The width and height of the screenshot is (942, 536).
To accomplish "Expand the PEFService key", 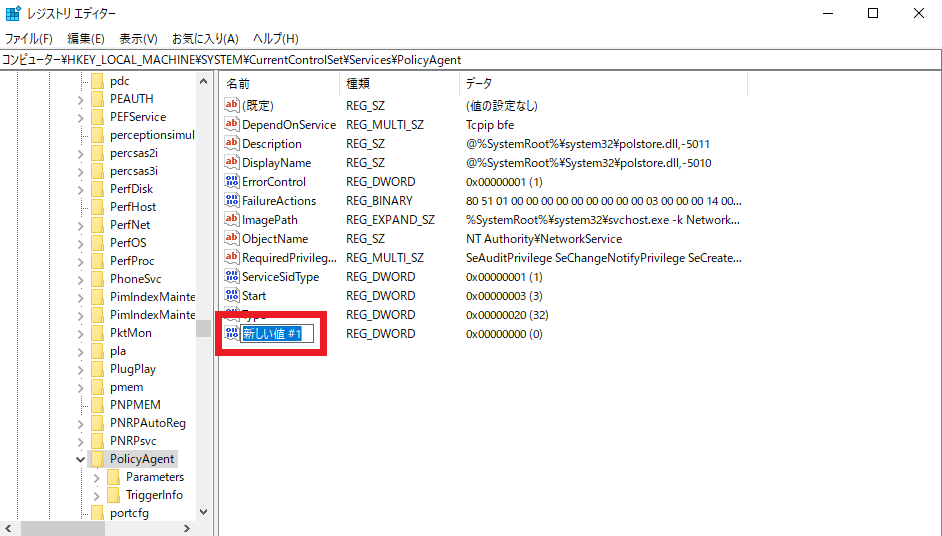I will point(81,118).
